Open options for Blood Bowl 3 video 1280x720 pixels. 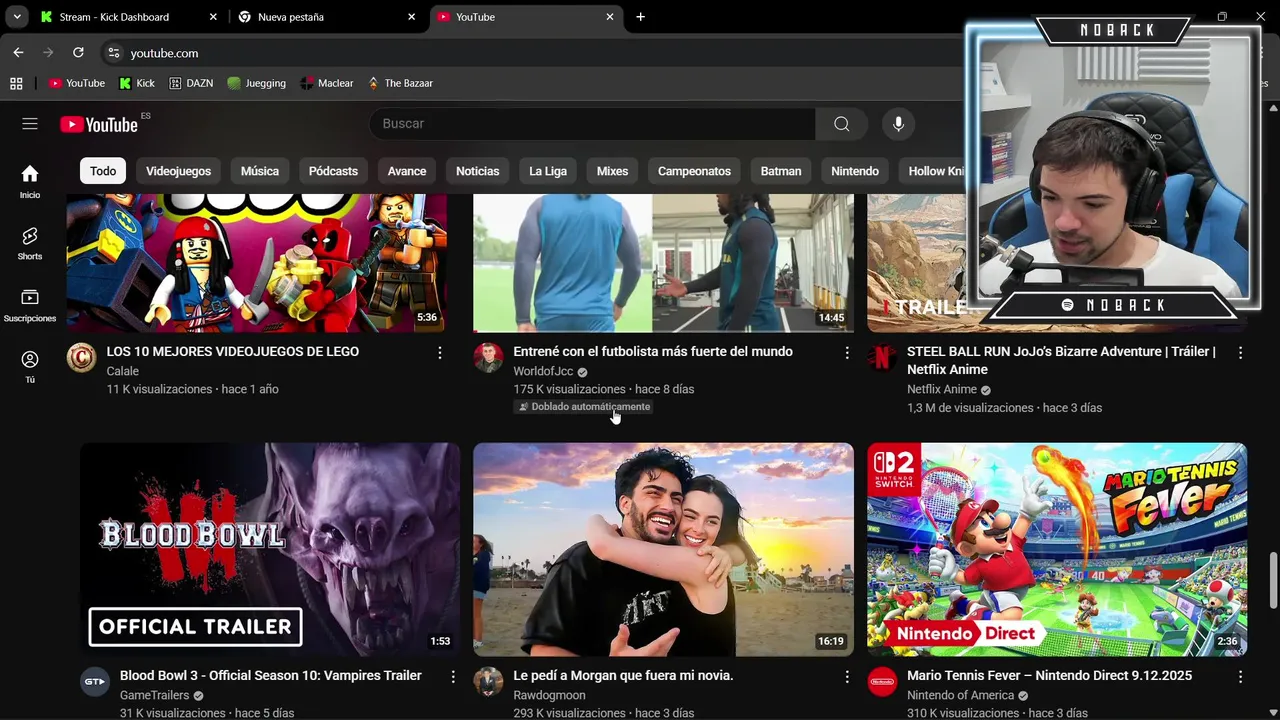pos(452,677)
